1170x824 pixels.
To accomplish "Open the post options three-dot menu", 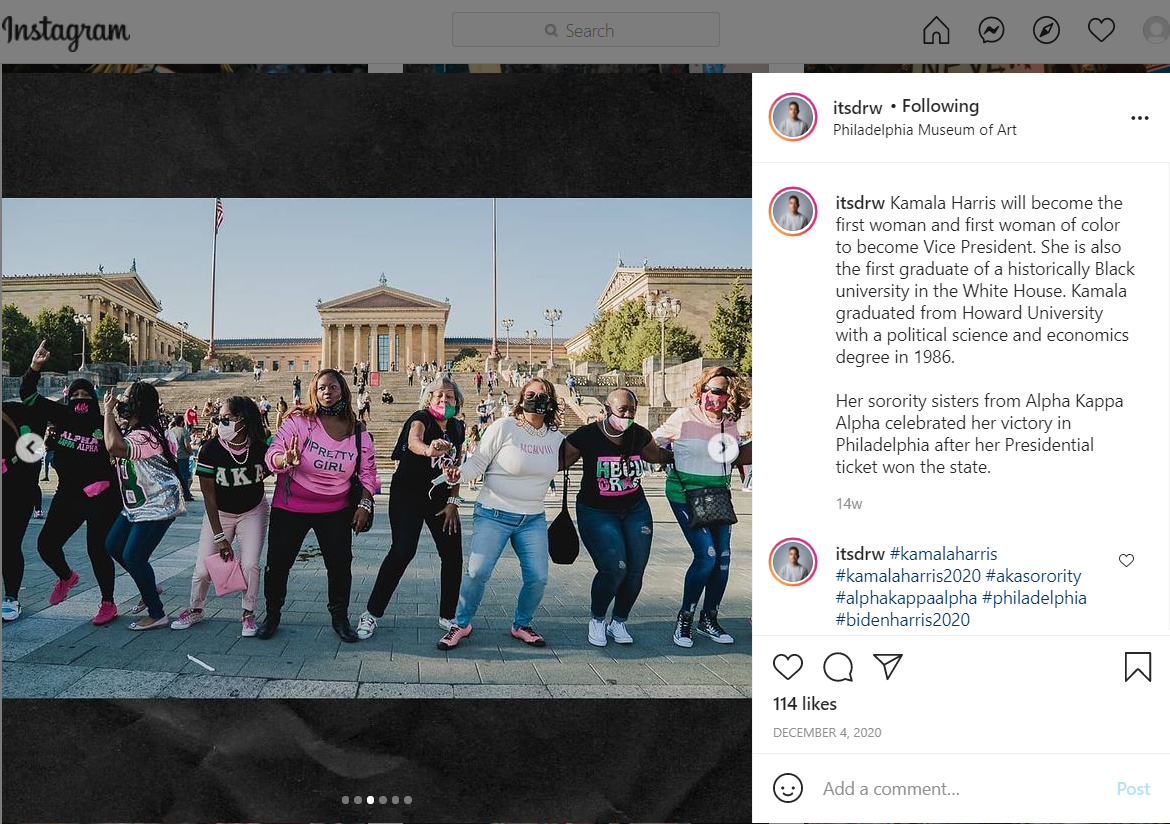I will coord(1139,118).
